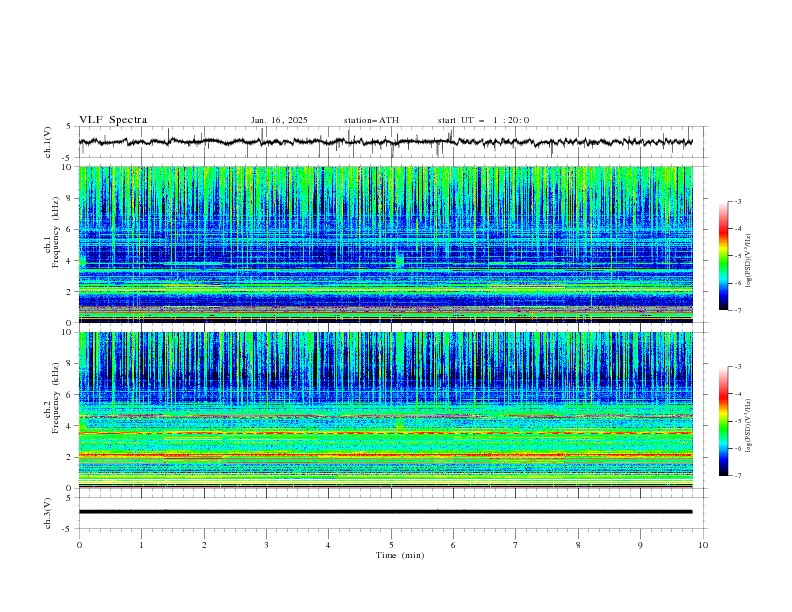Click the ch.2 spectrogram color scale bar
The image size is (792, 612).
point(723,421)
